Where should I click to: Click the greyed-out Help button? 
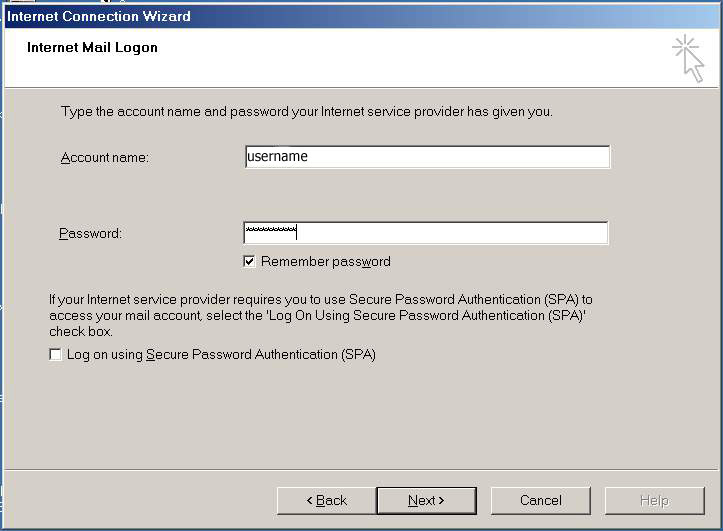coord(654,500)
